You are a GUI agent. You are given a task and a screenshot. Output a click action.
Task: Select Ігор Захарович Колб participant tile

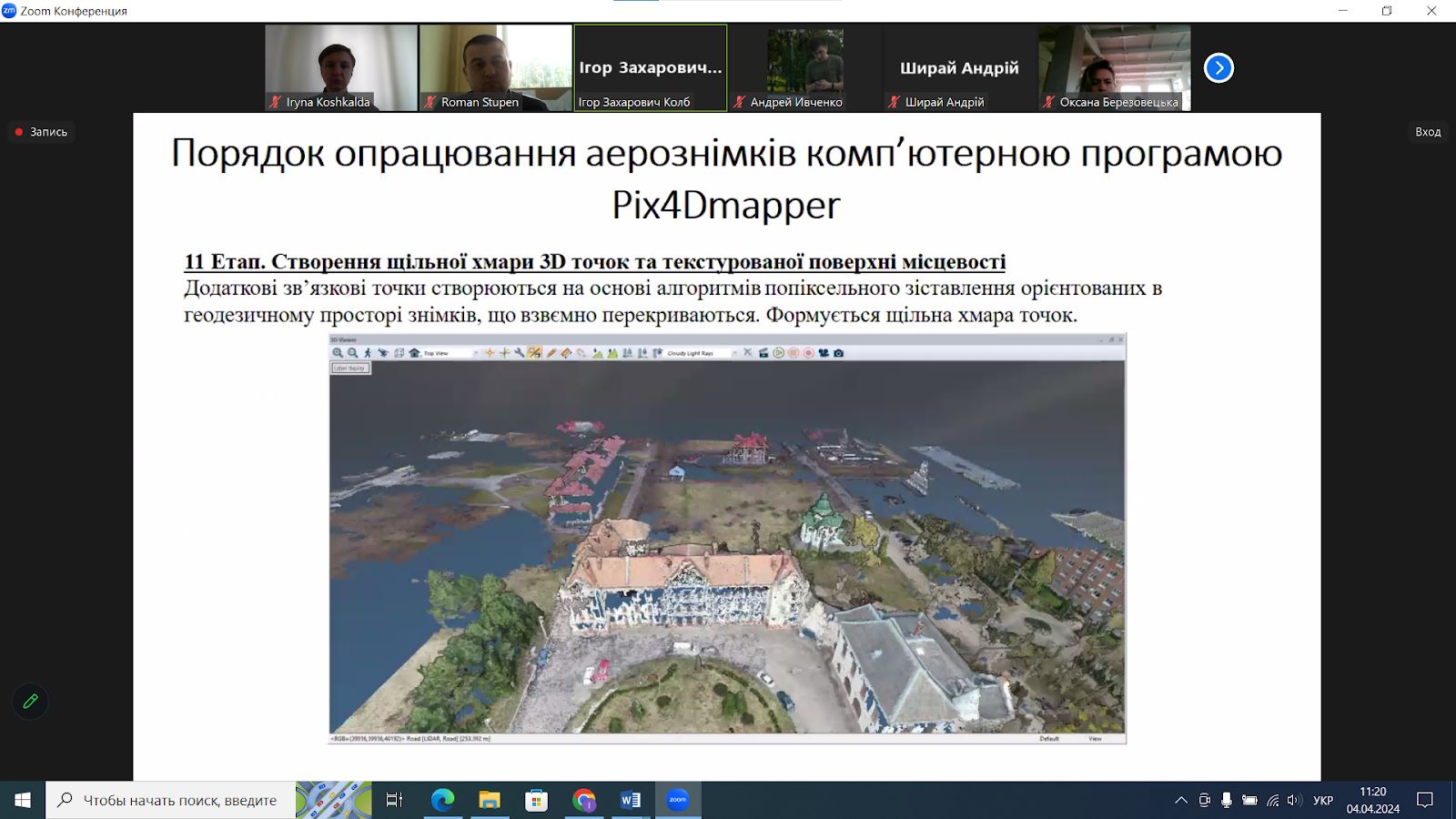(x=651, y=68)
